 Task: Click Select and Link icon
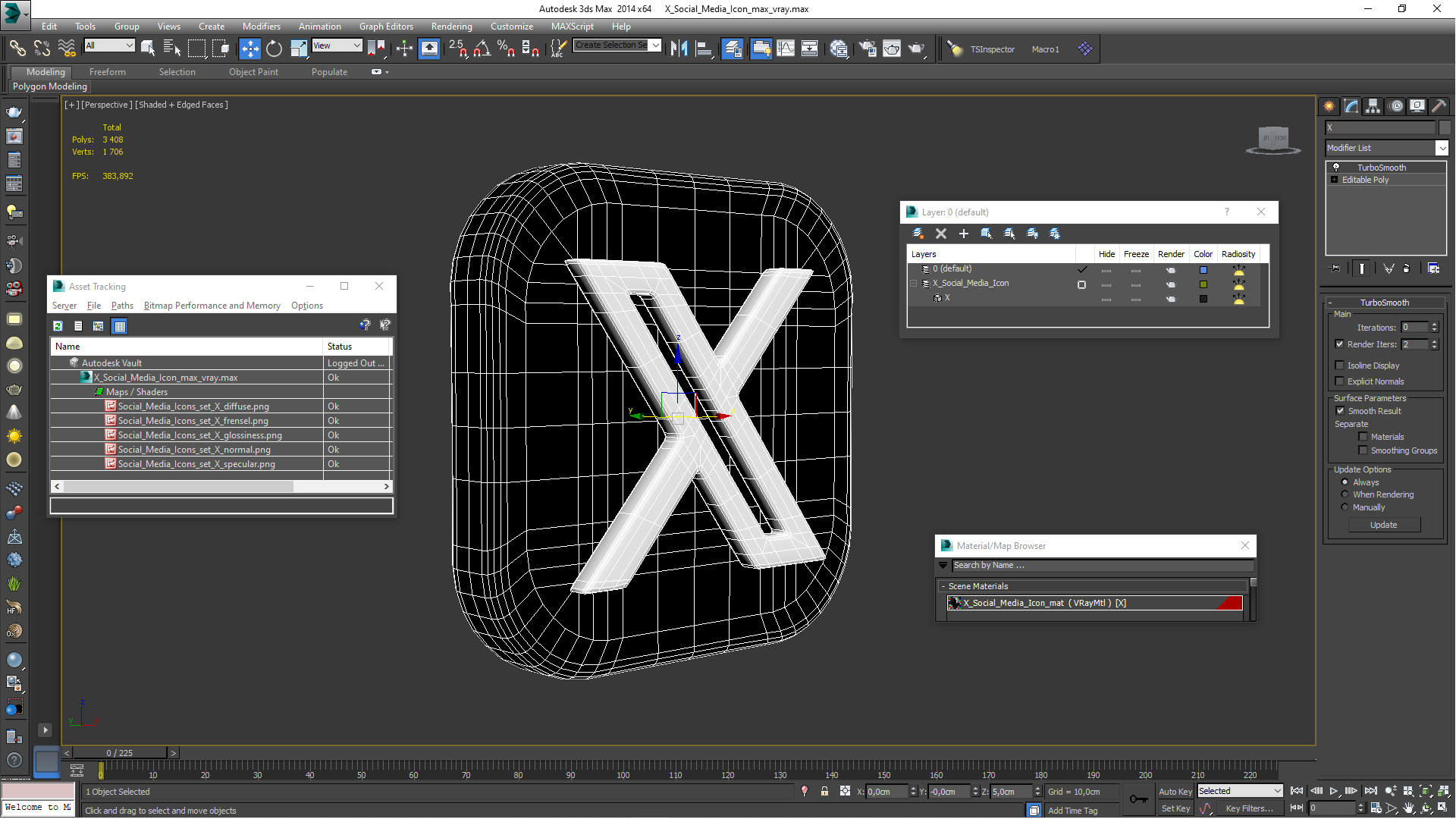click(17, 49)
